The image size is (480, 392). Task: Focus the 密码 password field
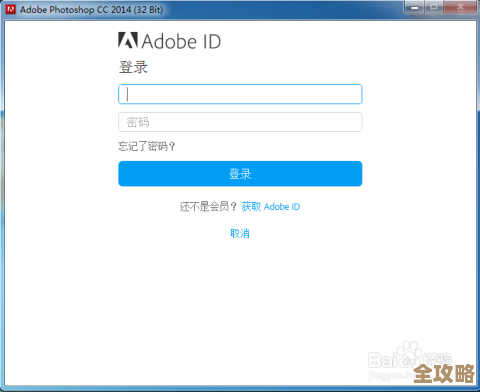click(240, 122)
